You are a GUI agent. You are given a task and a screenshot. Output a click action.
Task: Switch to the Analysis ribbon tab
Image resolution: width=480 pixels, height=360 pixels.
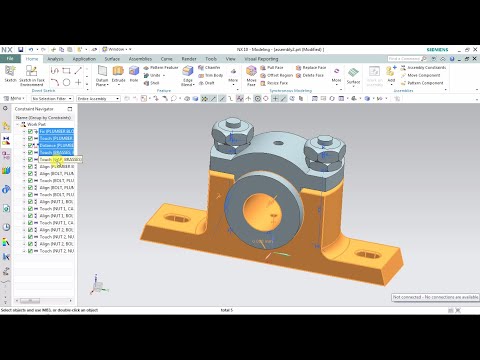(55, 59)
